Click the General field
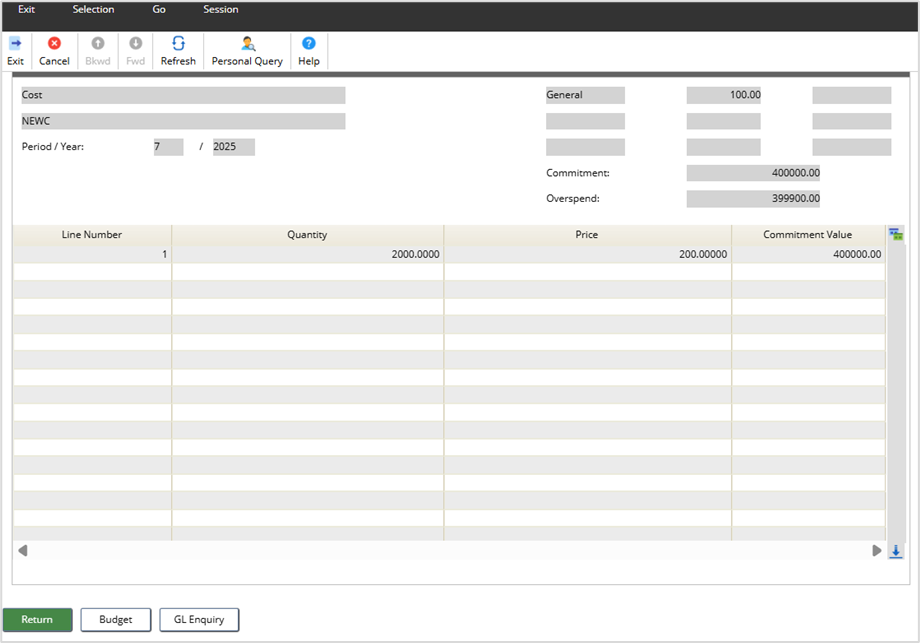Image resolution: width=920 pixels, height=643 pixels. (x=585, y=95)
